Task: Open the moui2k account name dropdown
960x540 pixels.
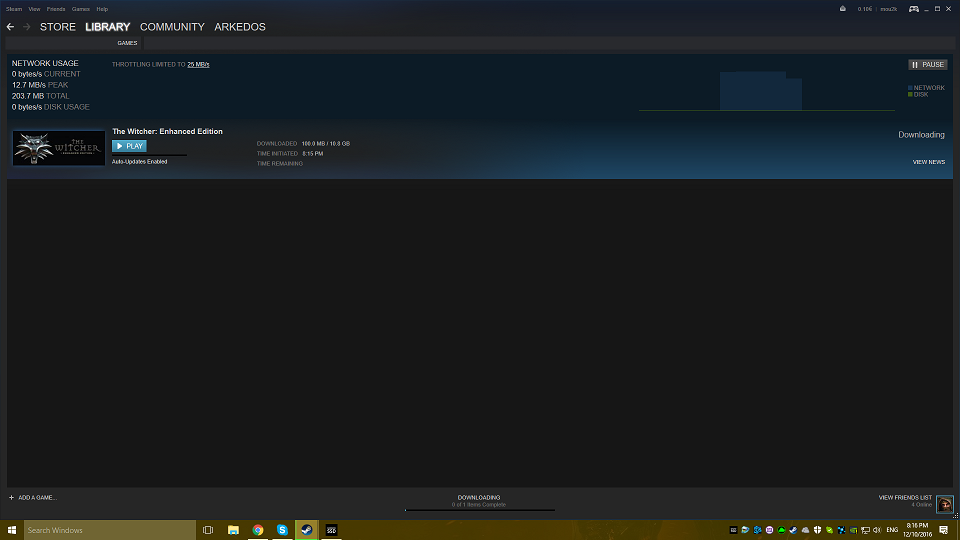Action: [888, 9]
